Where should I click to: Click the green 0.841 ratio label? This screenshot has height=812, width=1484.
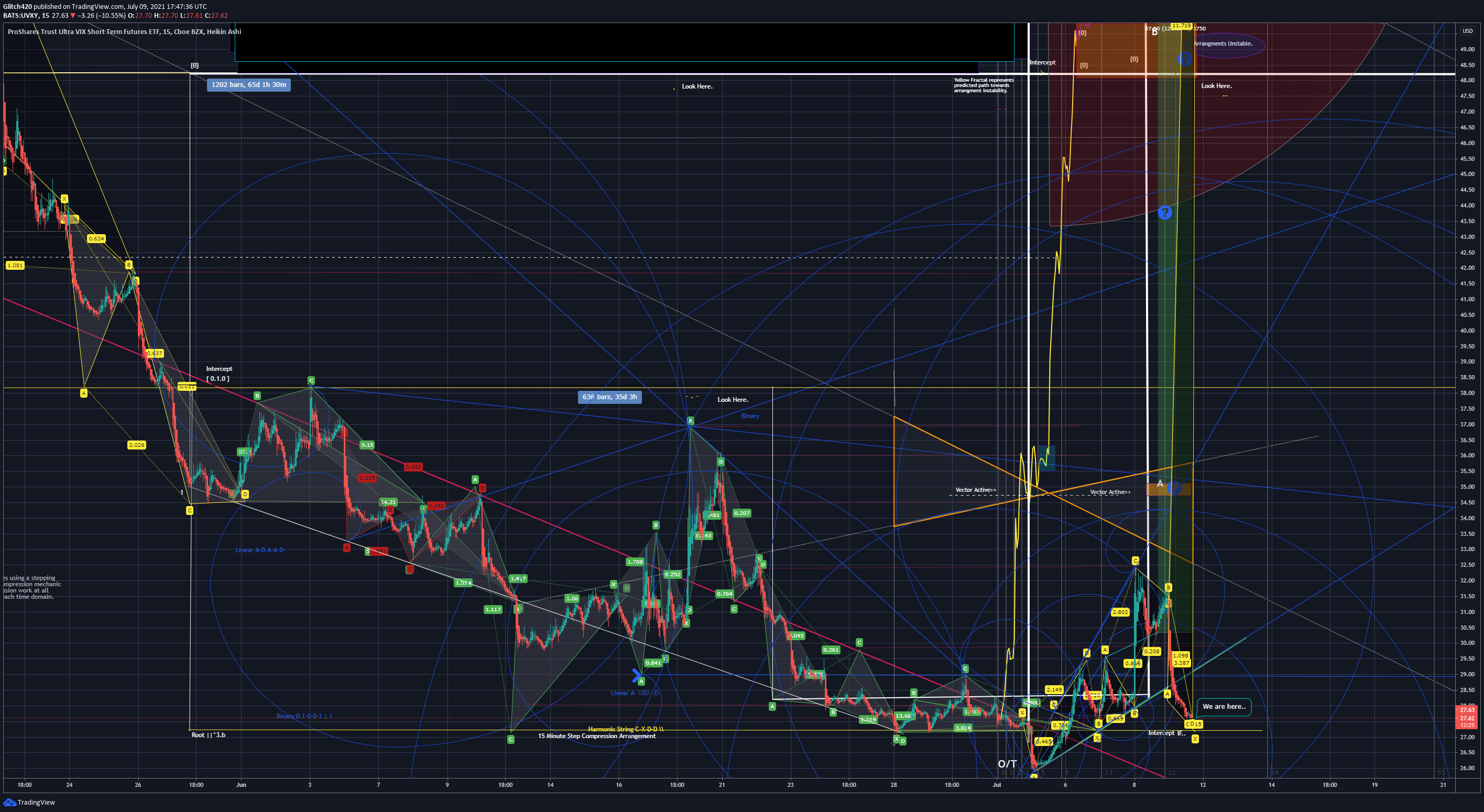(653, 663)
